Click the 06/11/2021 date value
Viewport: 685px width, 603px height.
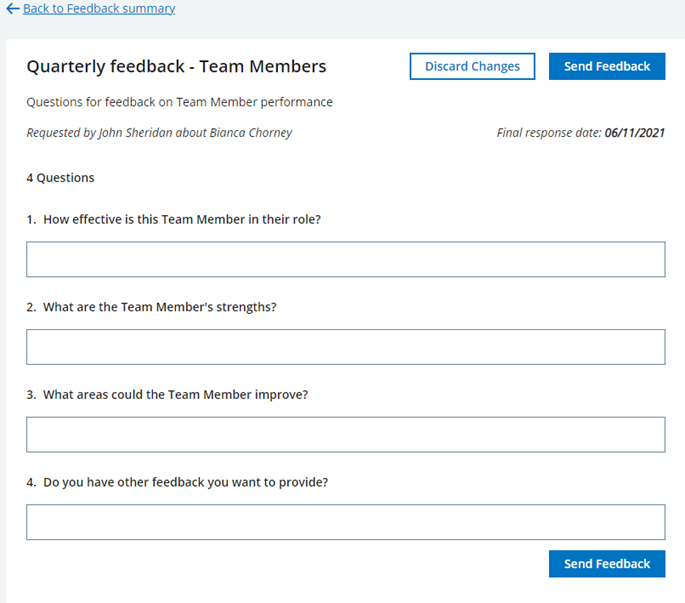pos(634,133)
